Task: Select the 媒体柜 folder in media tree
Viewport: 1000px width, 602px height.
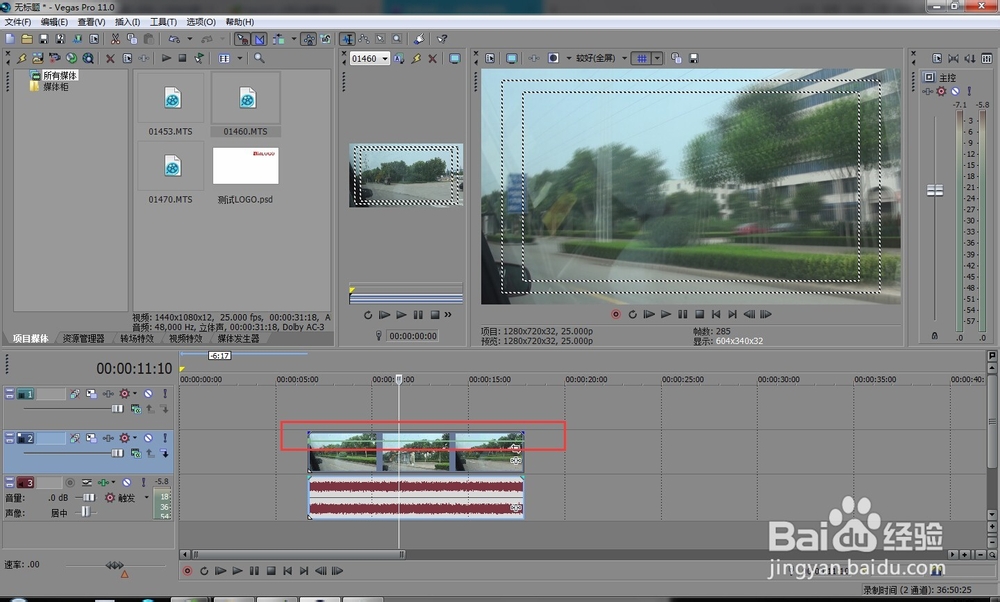Action: (55, 87)
